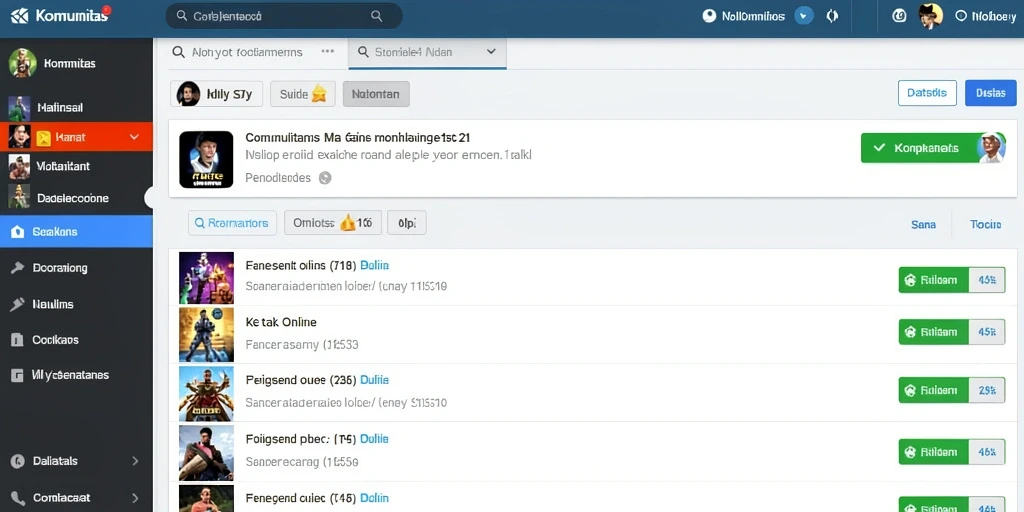Expand the orange Hanat sidebar chevron
The width and height of the screenshot is (1024, 512).
(x=135, y=137)
